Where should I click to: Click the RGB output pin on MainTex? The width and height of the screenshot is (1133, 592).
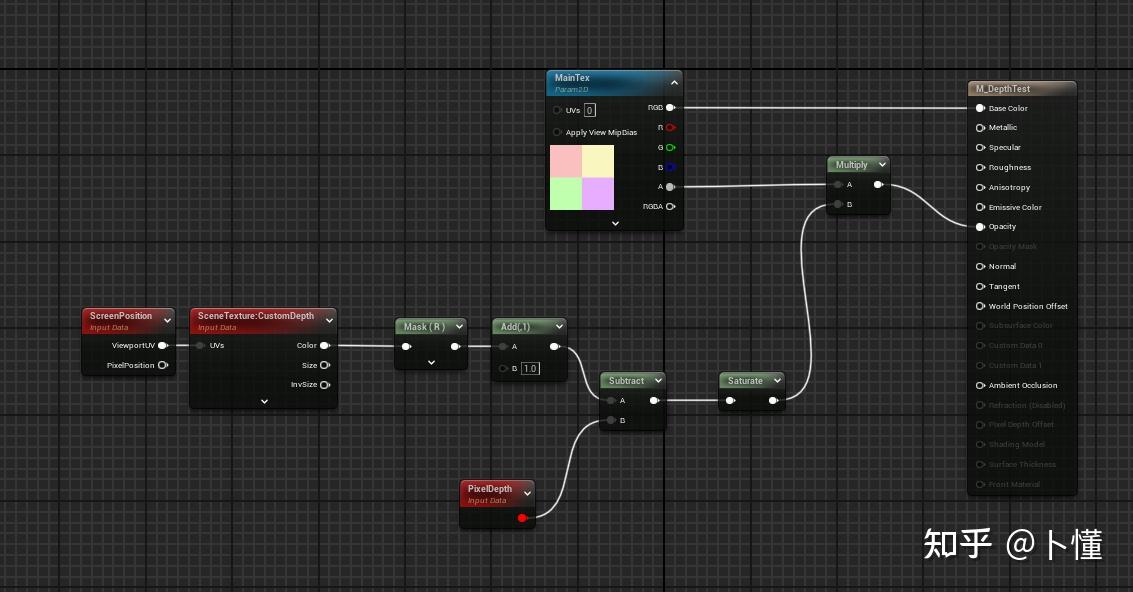tap(670, 107)
